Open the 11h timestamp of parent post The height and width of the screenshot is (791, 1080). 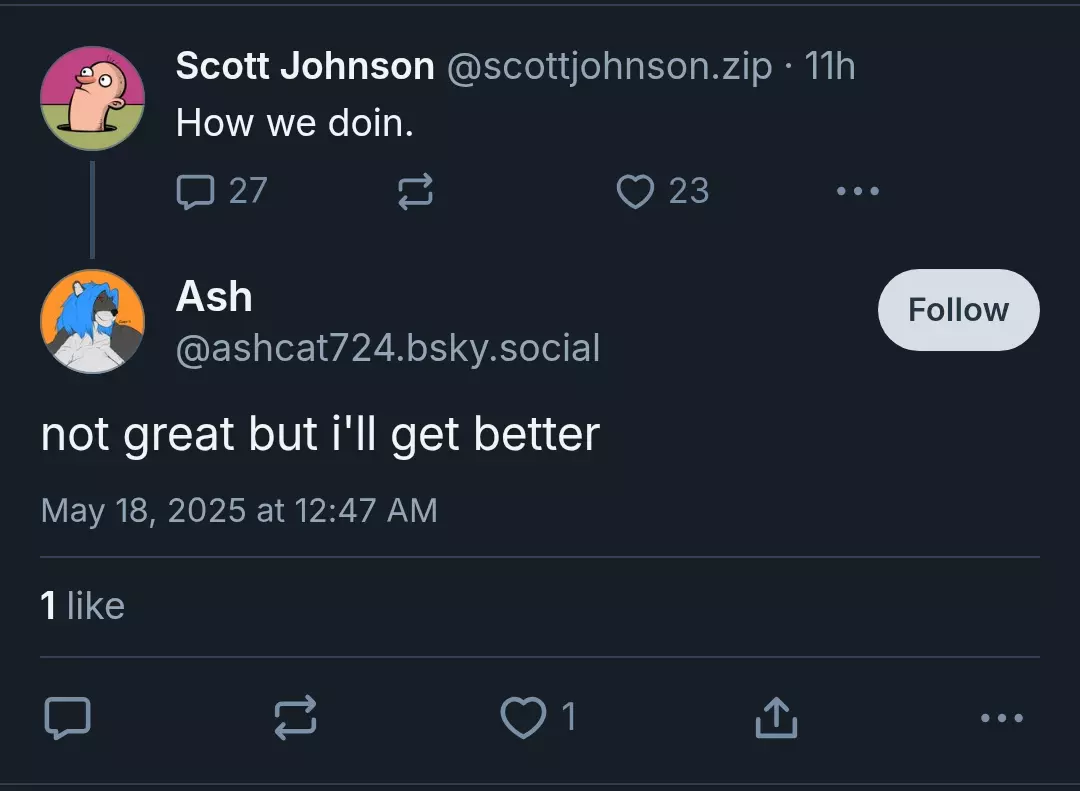point(829,67)
